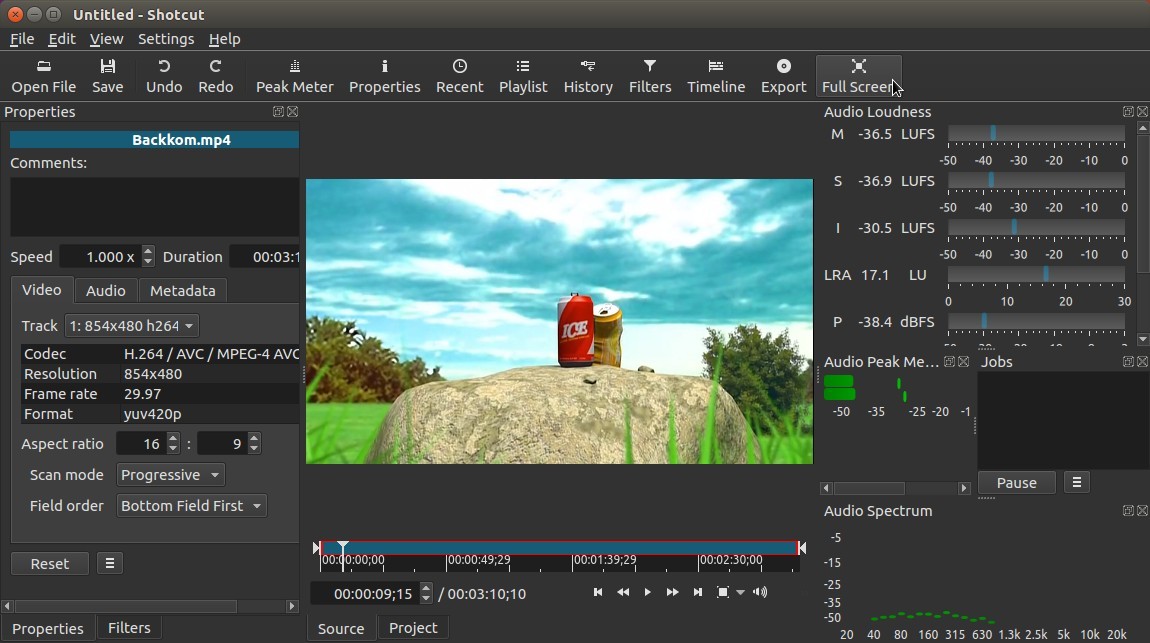
Task: Toggle the Timeline panel from toolbar
Action: [x=716, y=76]
